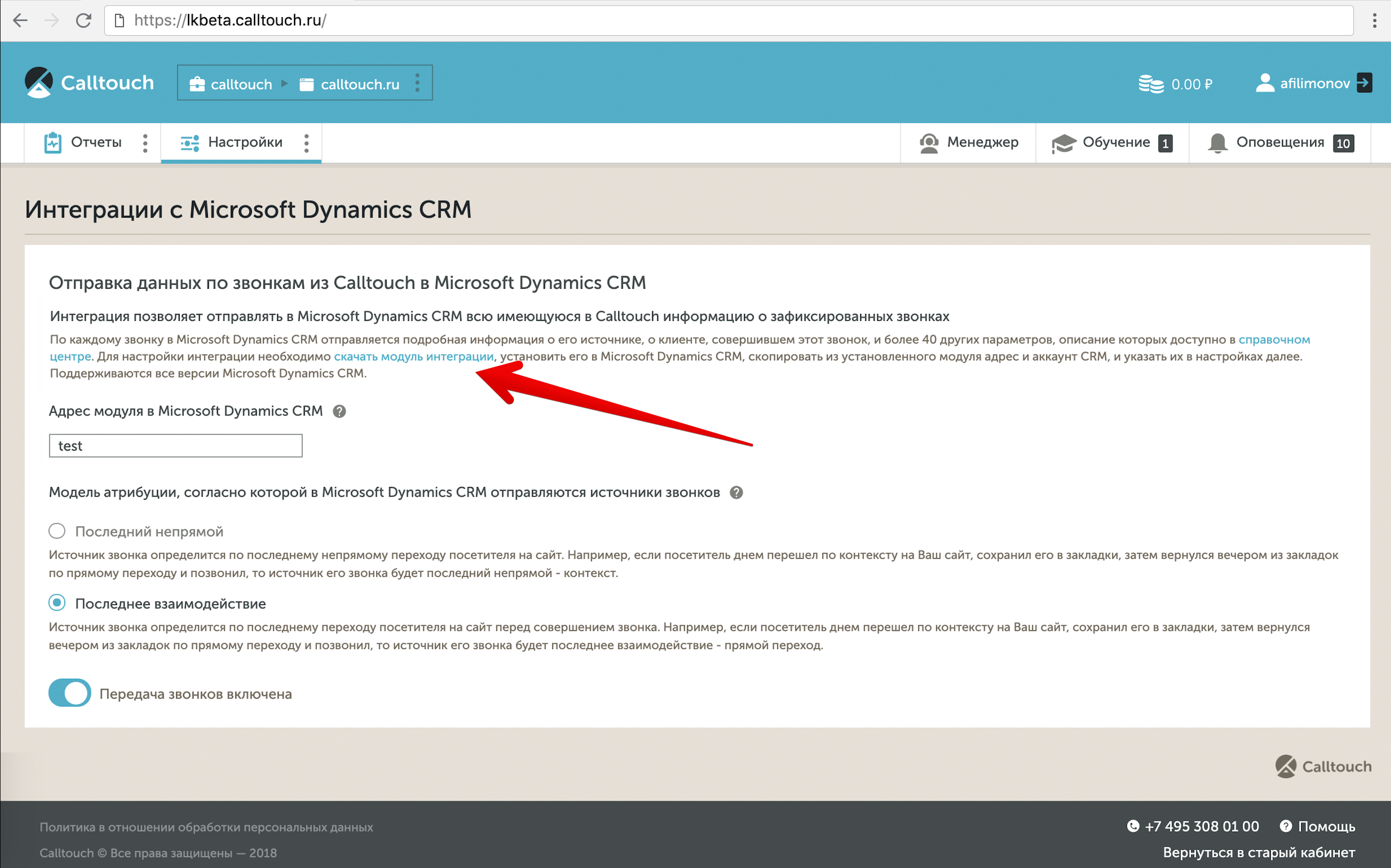
Task: Click the logout arrow icon
Action: (x=1364, y=83)
